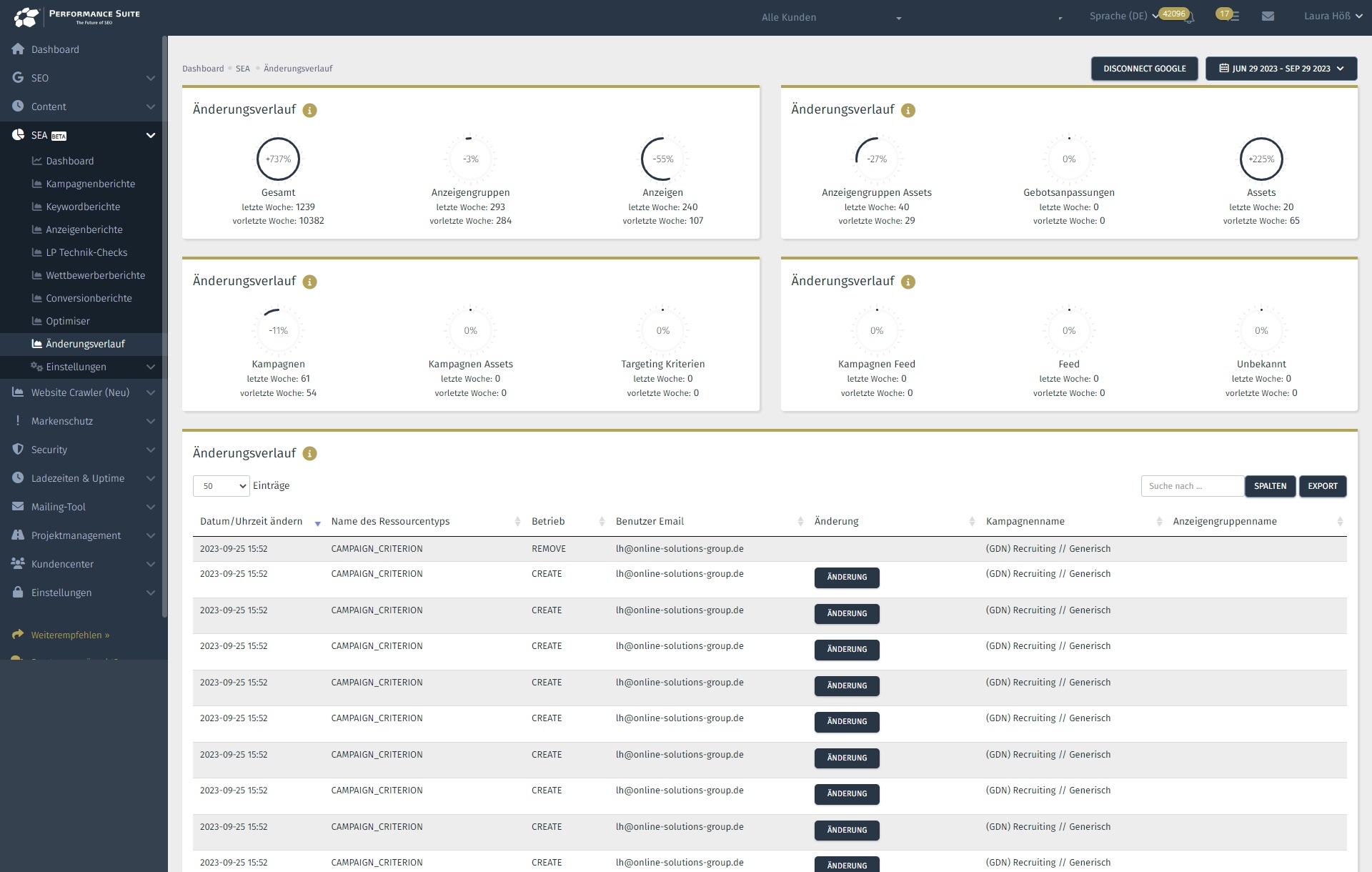Click the EXPORT button
This screenshot has height=872, width=1372.
pos(1322,486)
